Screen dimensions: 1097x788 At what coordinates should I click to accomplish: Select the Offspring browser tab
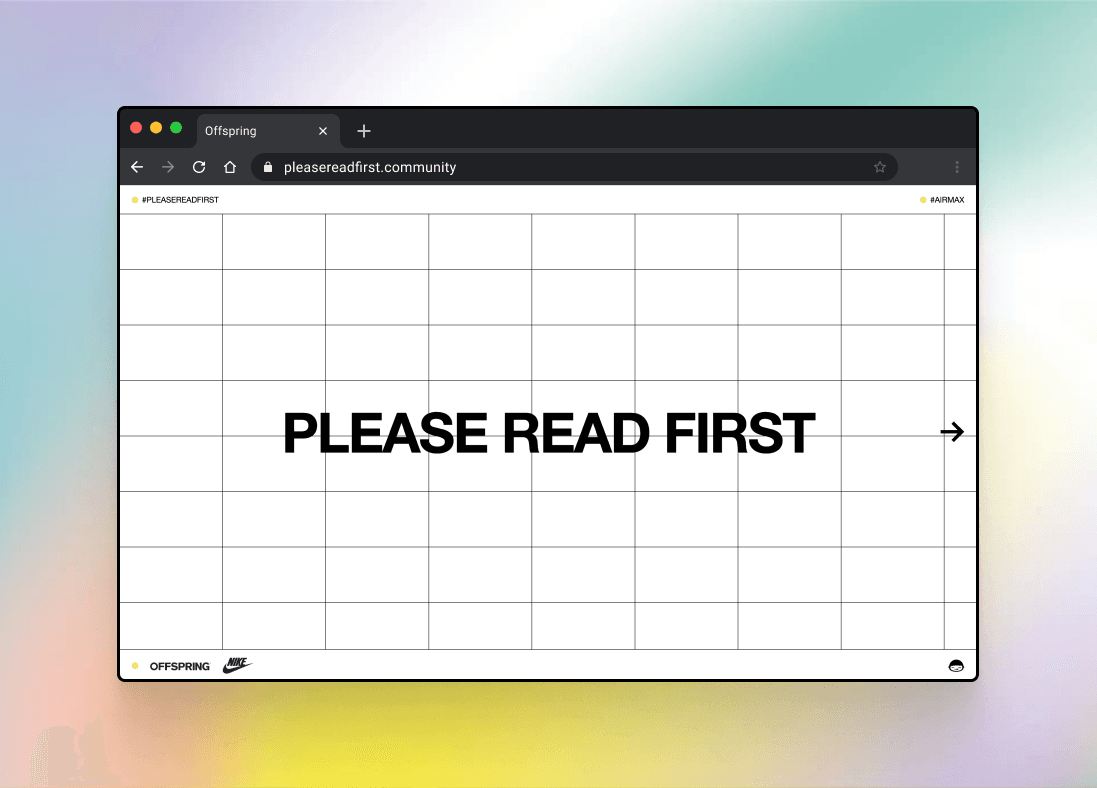pyautogui.click(x=250, y=131)
